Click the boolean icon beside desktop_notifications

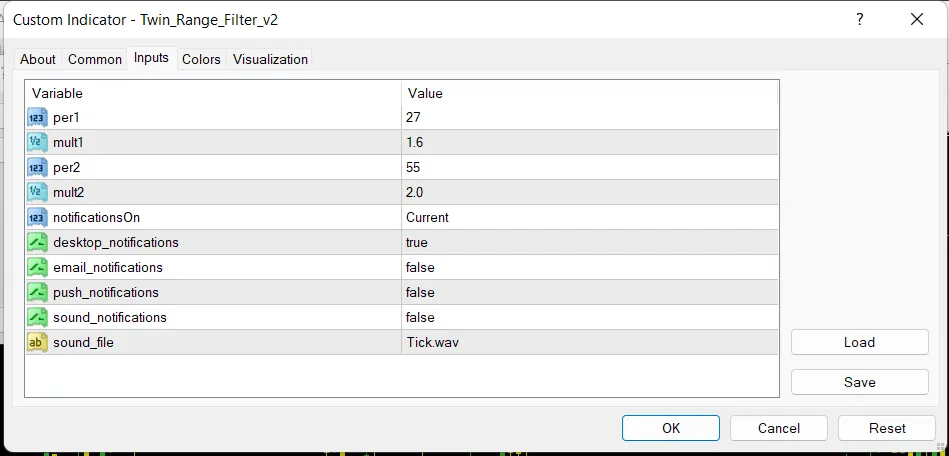coord(38,242)
